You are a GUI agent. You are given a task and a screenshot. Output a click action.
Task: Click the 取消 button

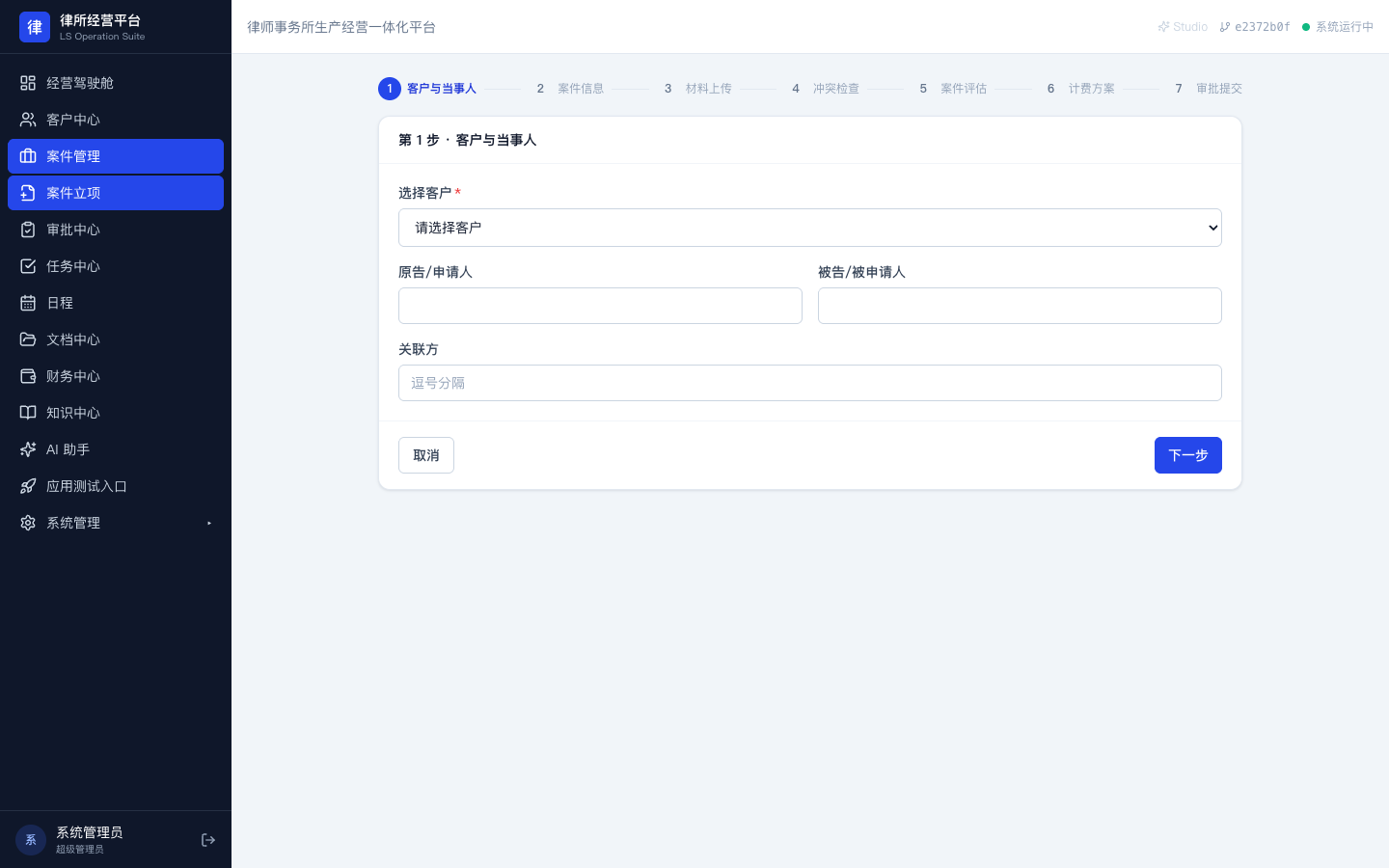426,455
